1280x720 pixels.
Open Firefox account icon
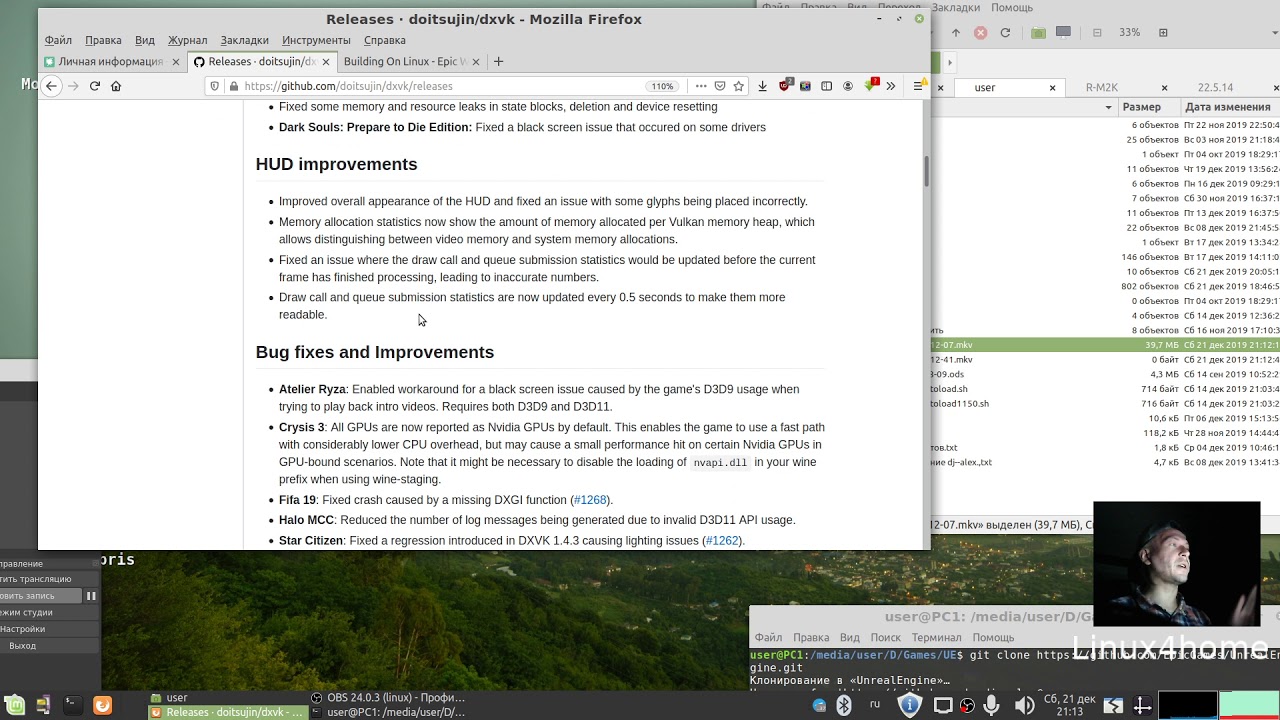(x=848, y=86)
